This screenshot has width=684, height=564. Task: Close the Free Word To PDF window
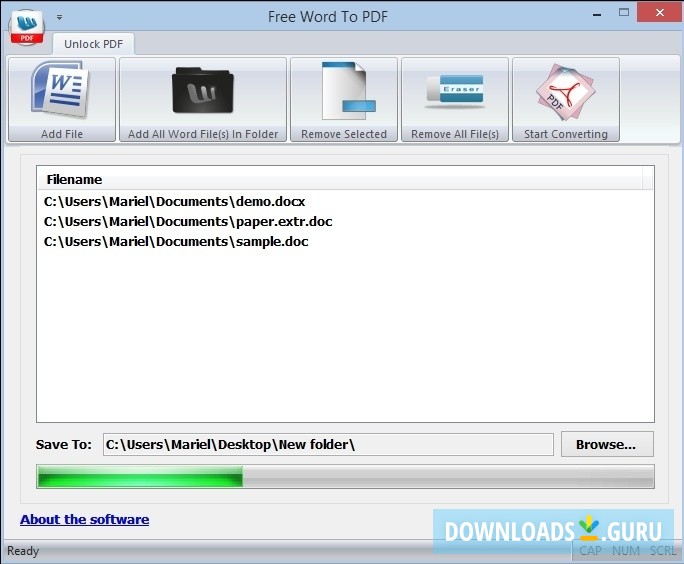(660, 12)
